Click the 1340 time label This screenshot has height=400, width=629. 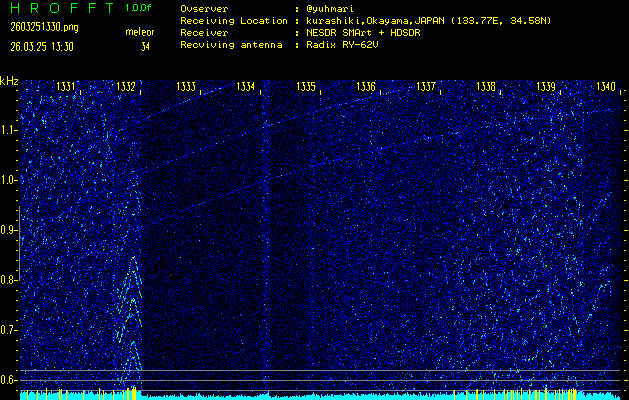coord(606,87)
